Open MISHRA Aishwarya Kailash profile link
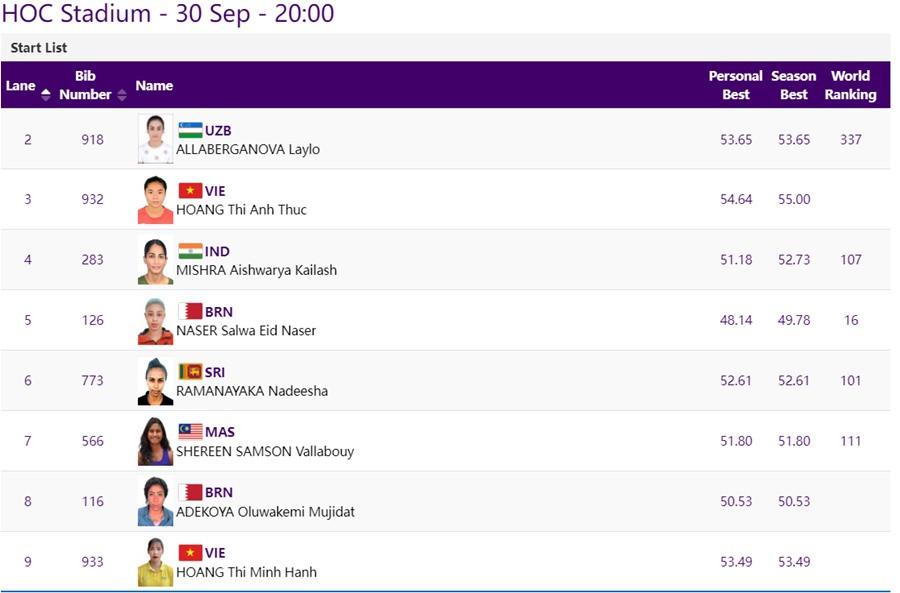900x593 pixels. tap(256, 270)
